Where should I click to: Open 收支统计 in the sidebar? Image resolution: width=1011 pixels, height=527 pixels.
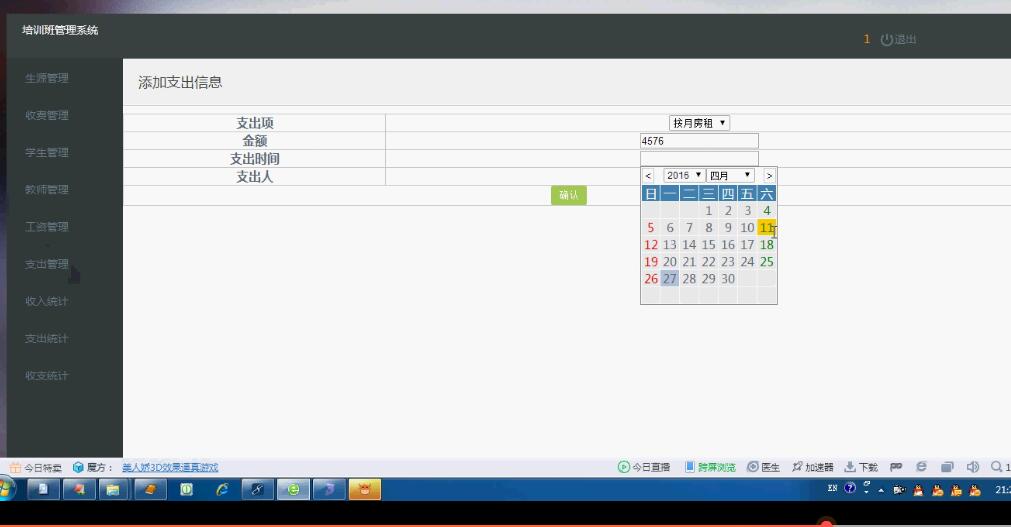point(46,376)
